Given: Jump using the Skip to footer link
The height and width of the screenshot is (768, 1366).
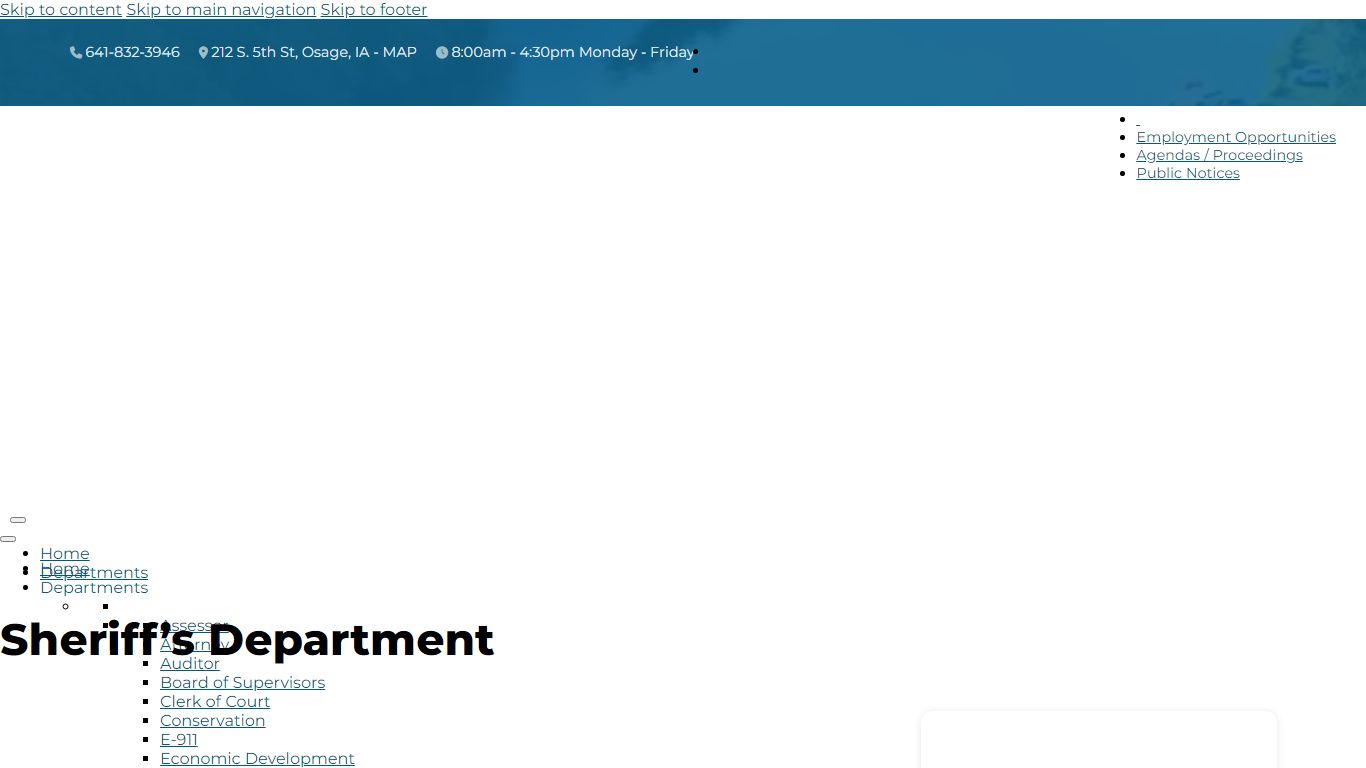Looking at the screenshot, I should 373,10.
